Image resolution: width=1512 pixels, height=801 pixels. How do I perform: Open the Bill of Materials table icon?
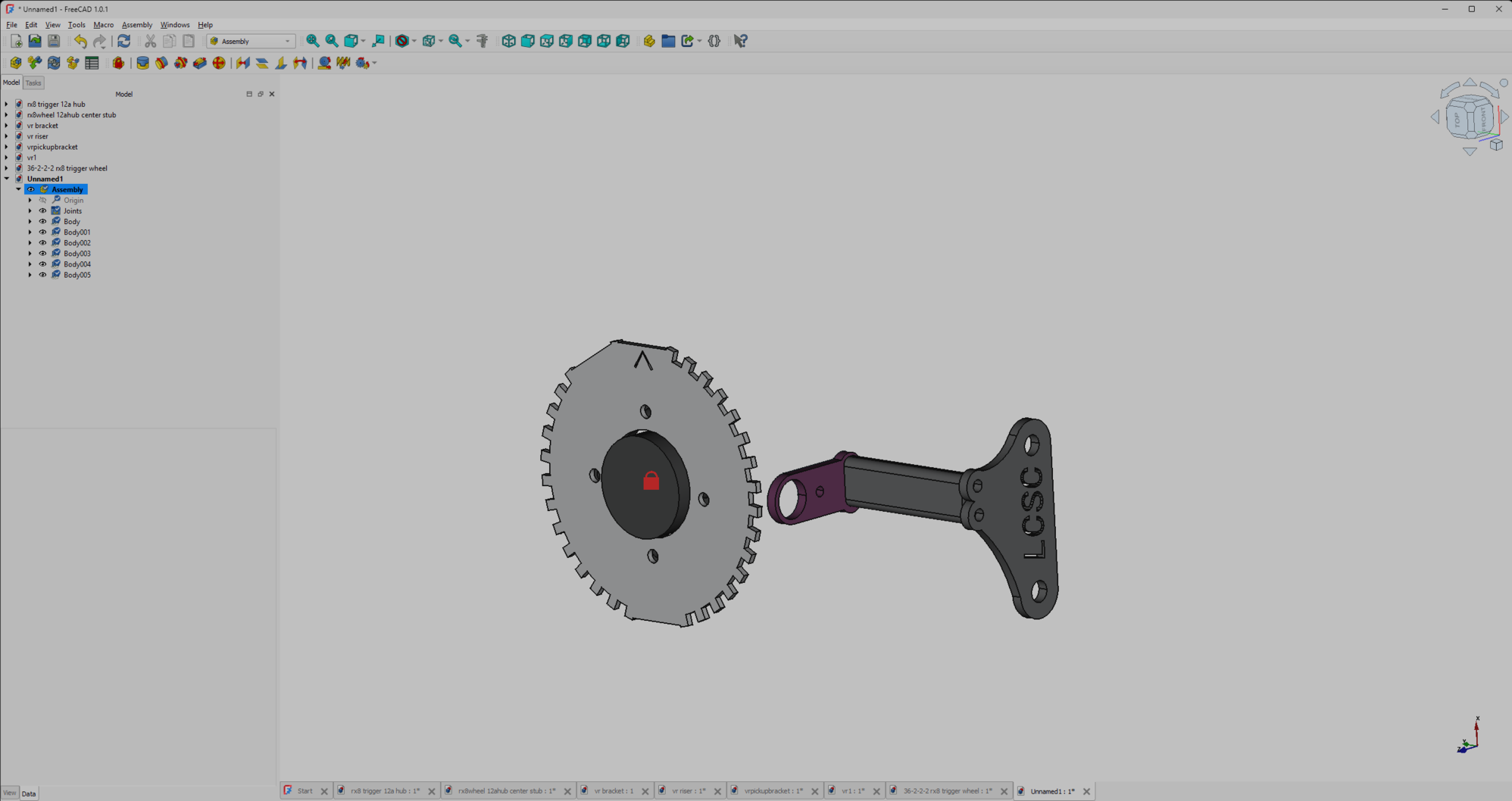pyautogui.click(x=92, y=63)
